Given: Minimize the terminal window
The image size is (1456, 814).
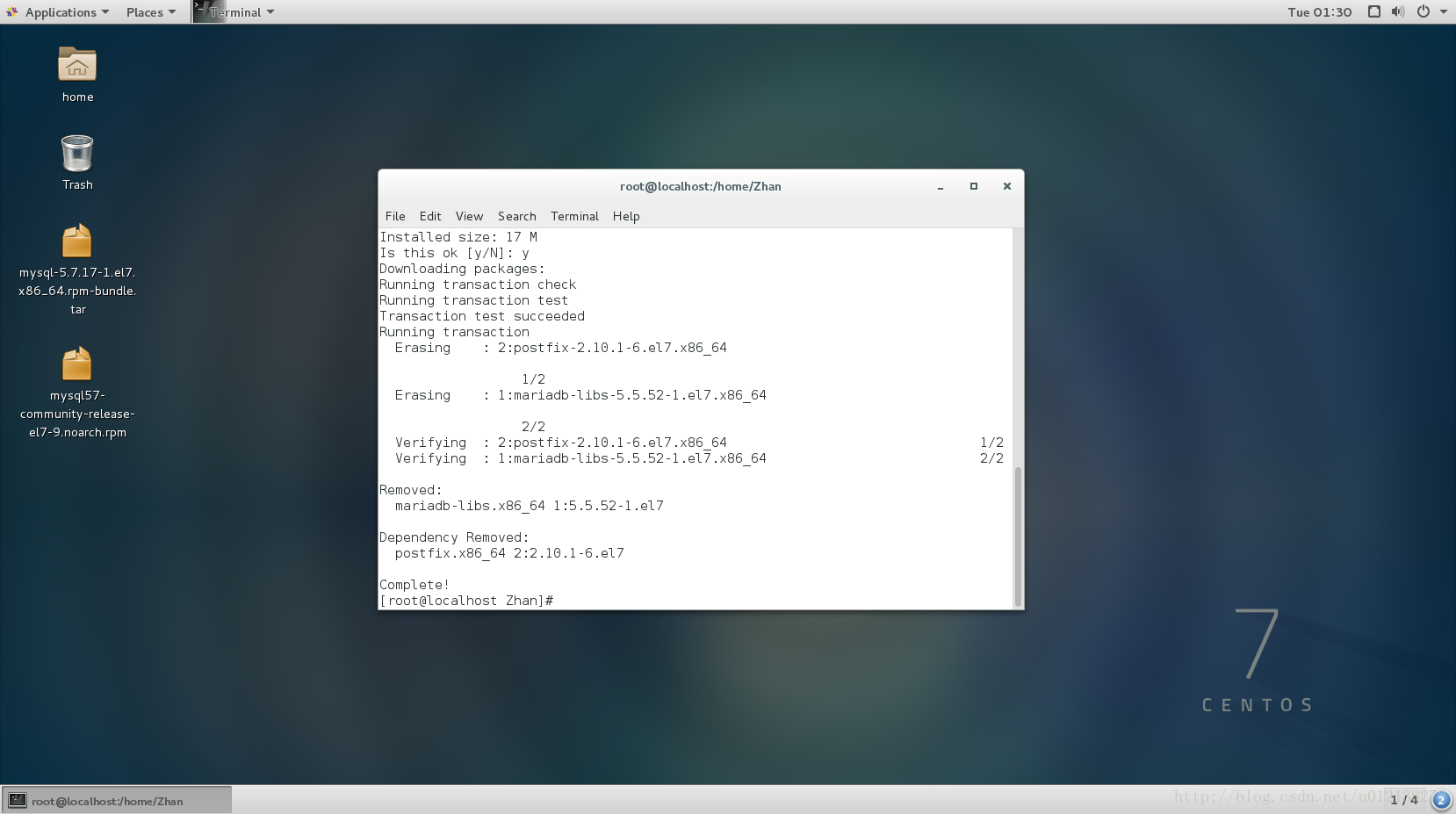Looking at the screenshot, I should [941, 186].
